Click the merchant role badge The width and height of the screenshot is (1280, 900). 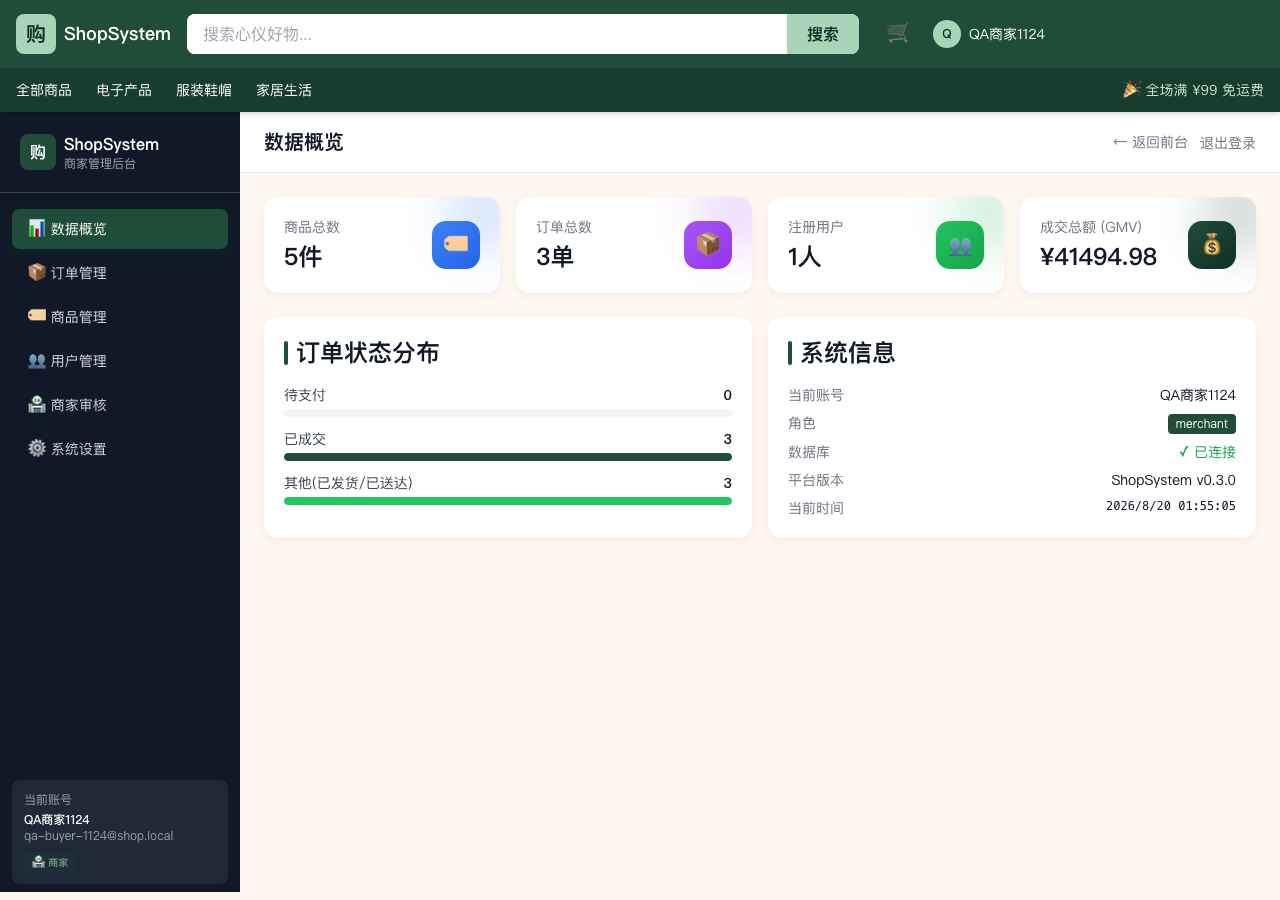1202,424
